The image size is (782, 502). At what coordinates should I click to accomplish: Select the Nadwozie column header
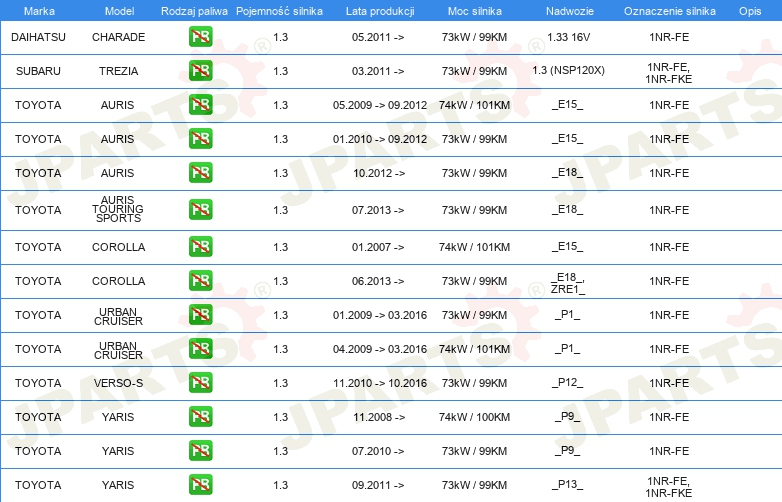point(570,11)
